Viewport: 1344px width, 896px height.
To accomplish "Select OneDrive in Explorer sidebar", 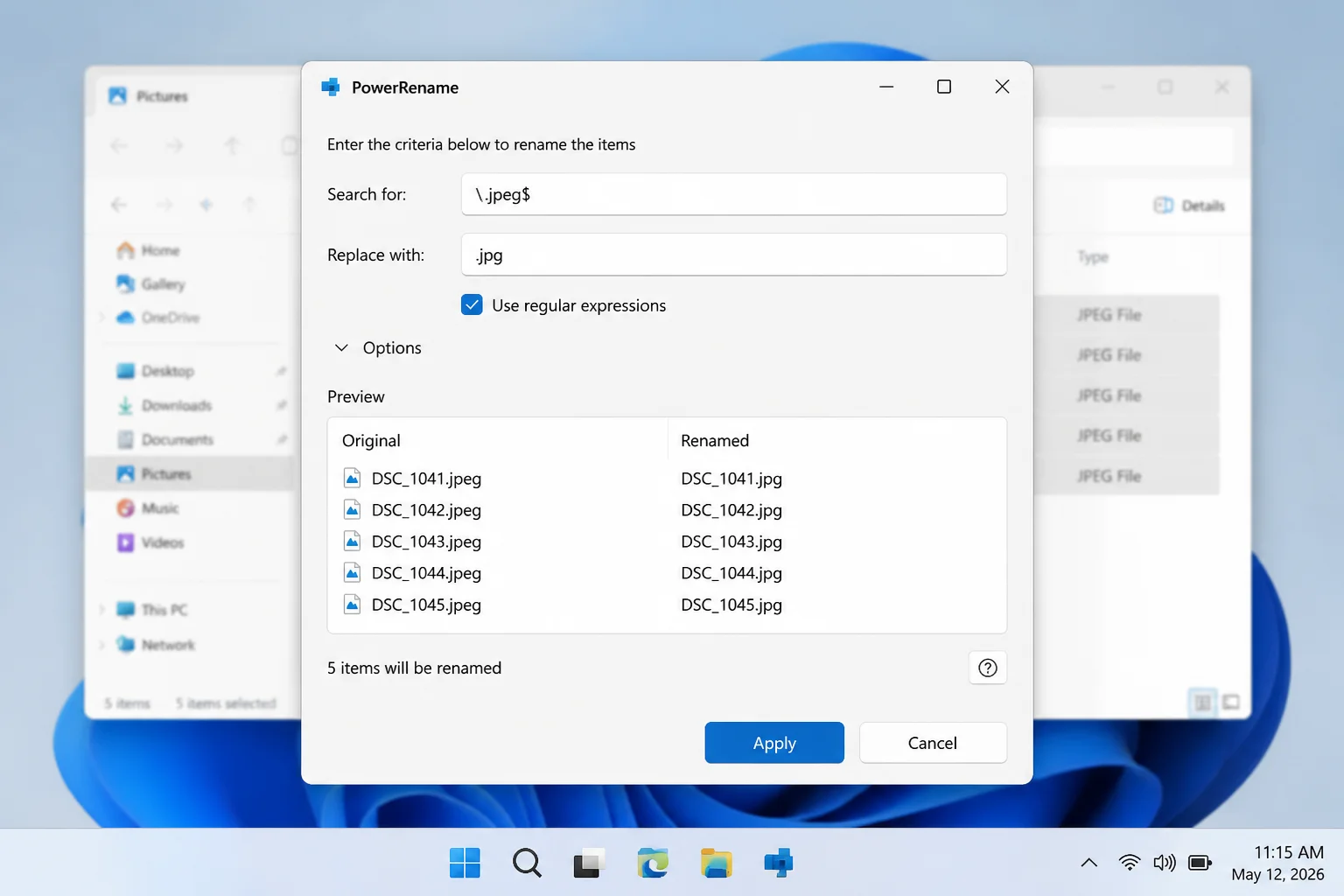I will pyautogui.click(x=158, y=318).
